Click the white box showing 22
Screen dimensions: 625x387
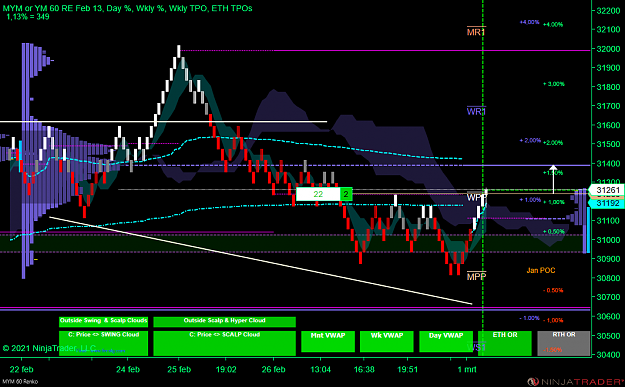(318, 194)
